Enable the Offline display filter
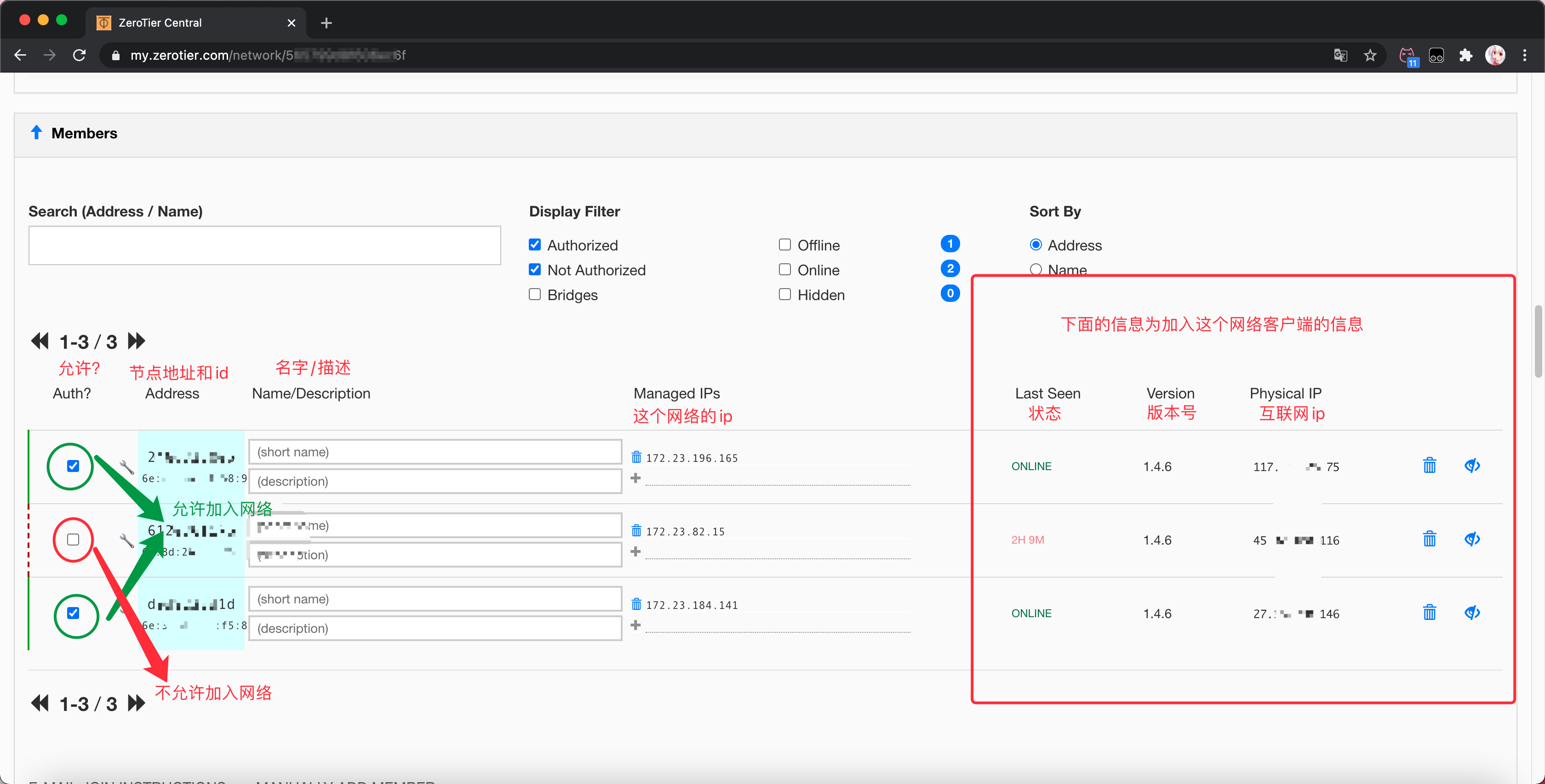Screen dimensions: 1545x784 click(784, 244)
